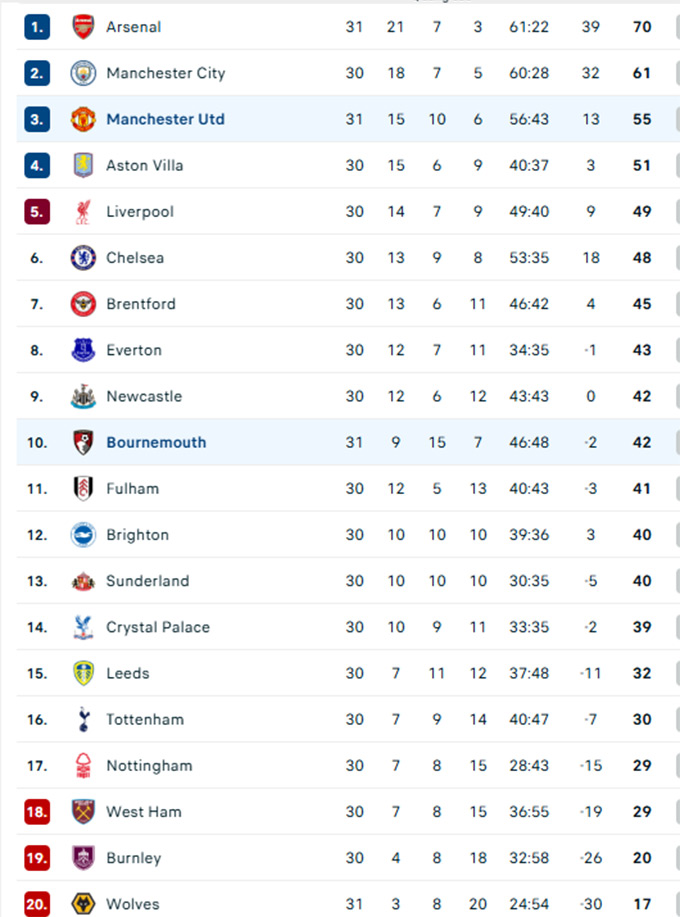Click the Arsenal club crest icon
Viewport: 680px width, 917px height.
coord(83,27)
